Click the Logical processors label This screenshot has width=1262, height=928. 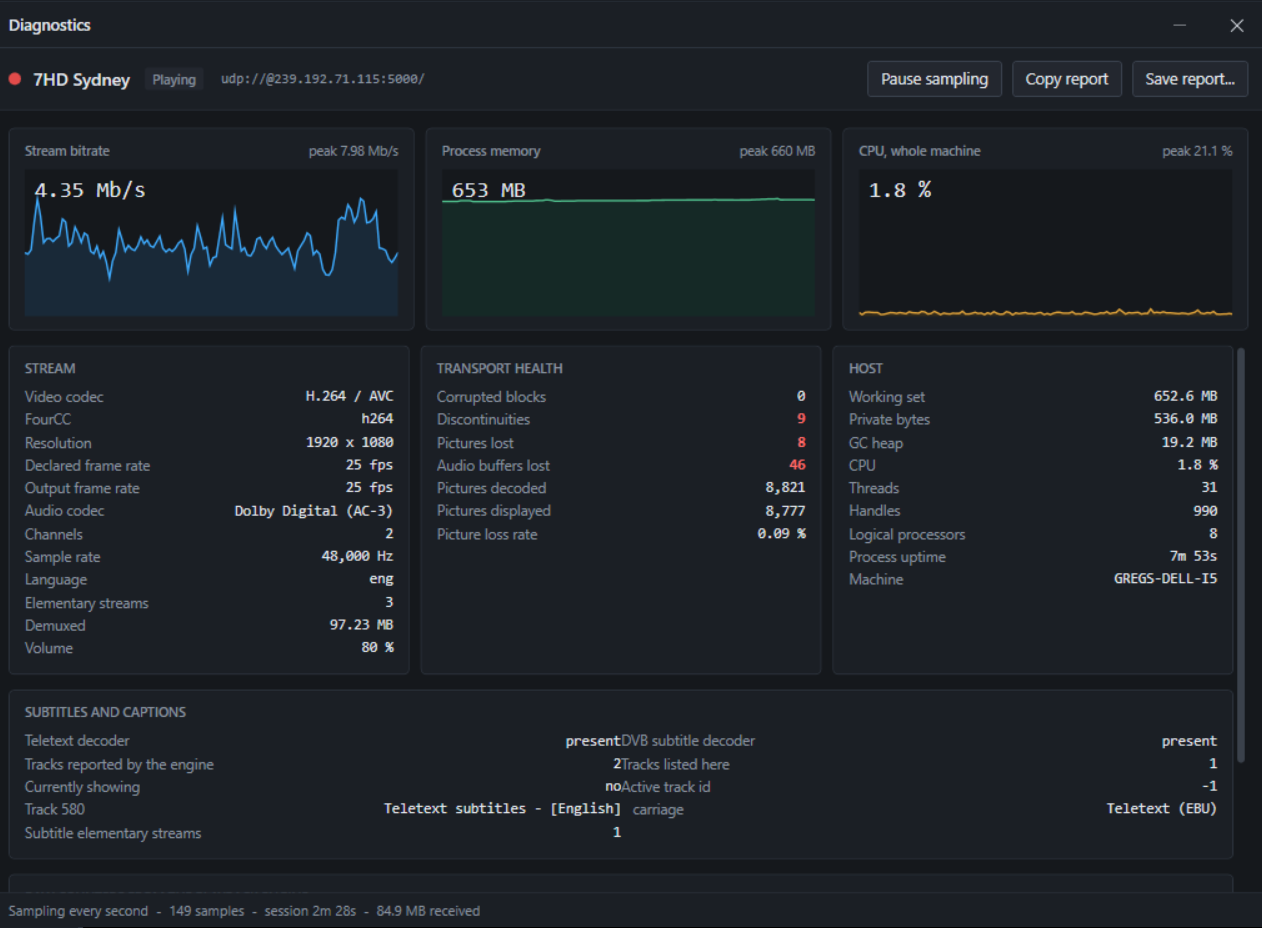click(907, 535)
